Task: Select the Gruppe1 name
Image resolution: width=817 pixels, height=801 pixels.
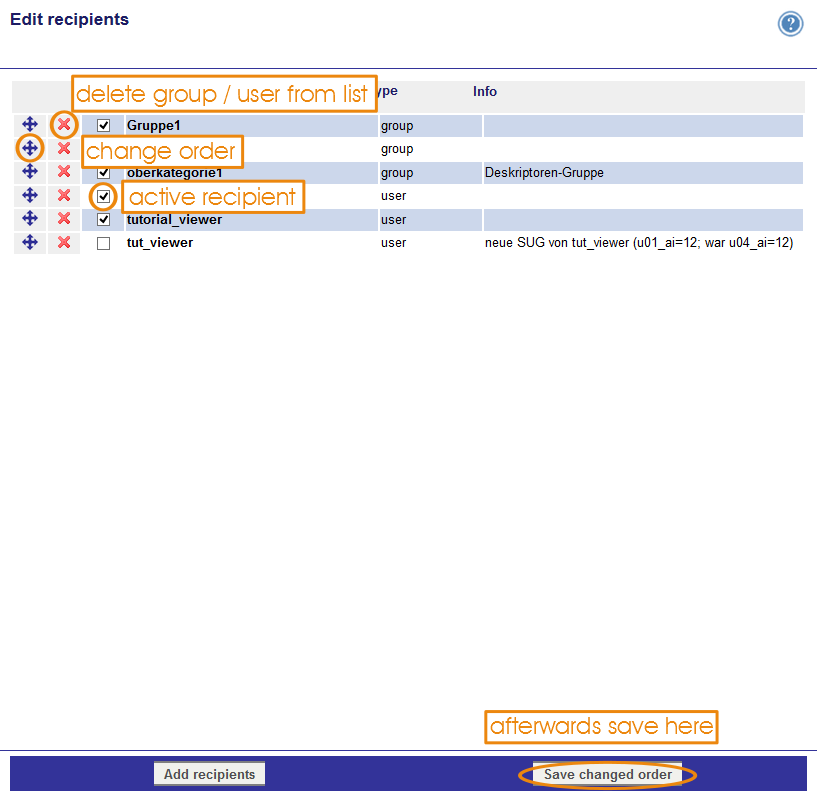Action: point(154,126)
